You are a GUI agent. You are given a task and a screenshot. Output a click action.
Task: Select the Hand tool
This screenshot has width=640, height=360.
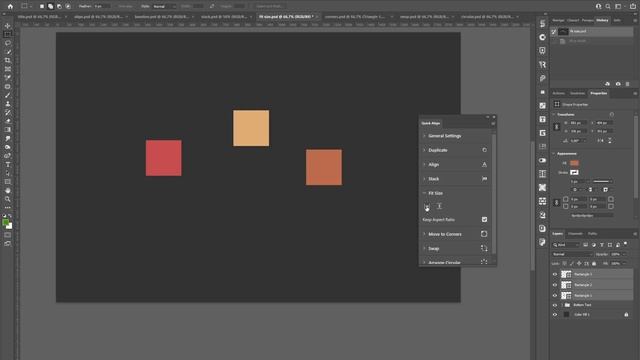[x=7, y=191]
